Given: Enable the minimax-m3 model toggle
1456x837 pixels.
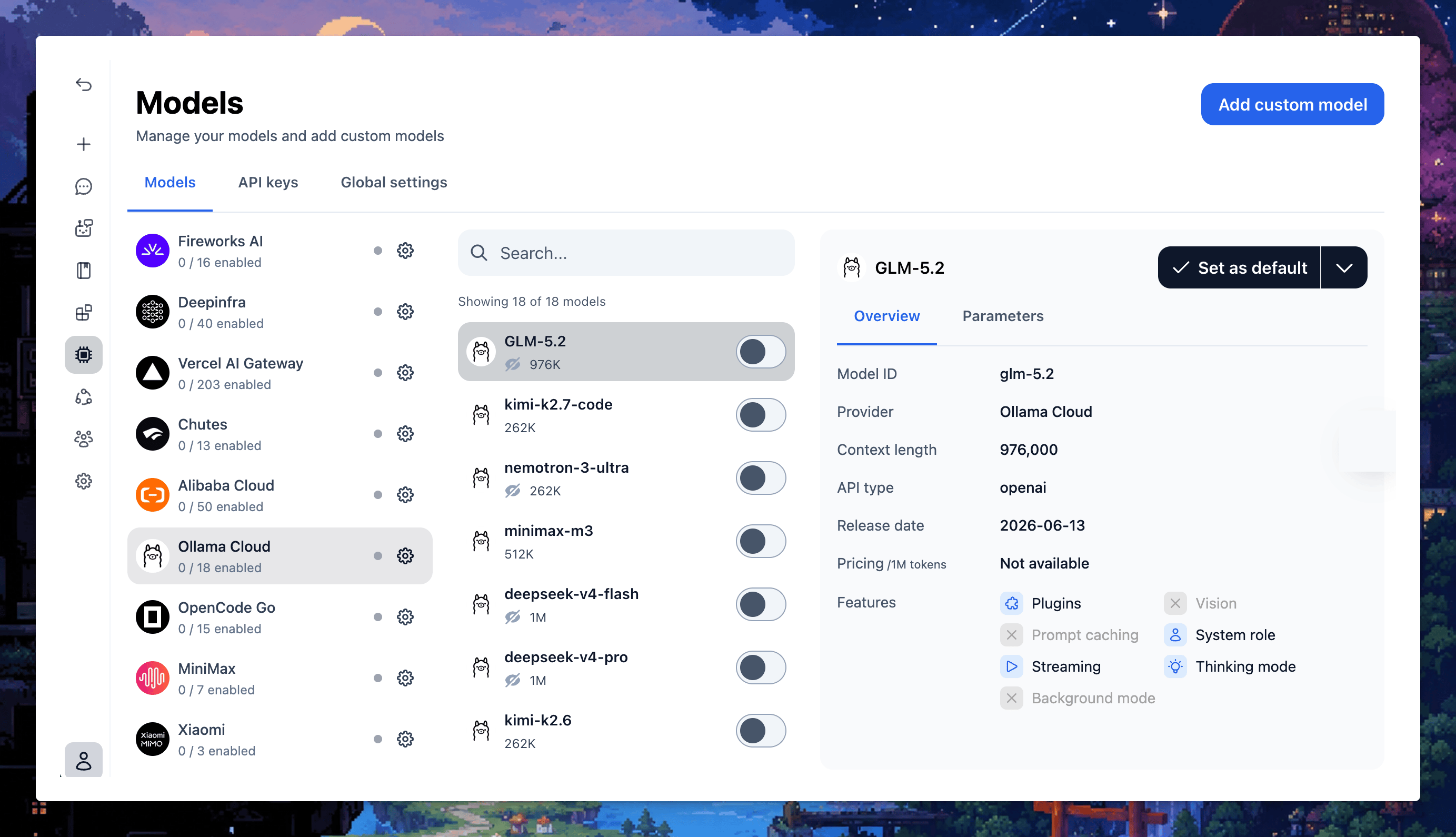Looking at the screenshot, I should pyautogui.click(x=761, y=542).
